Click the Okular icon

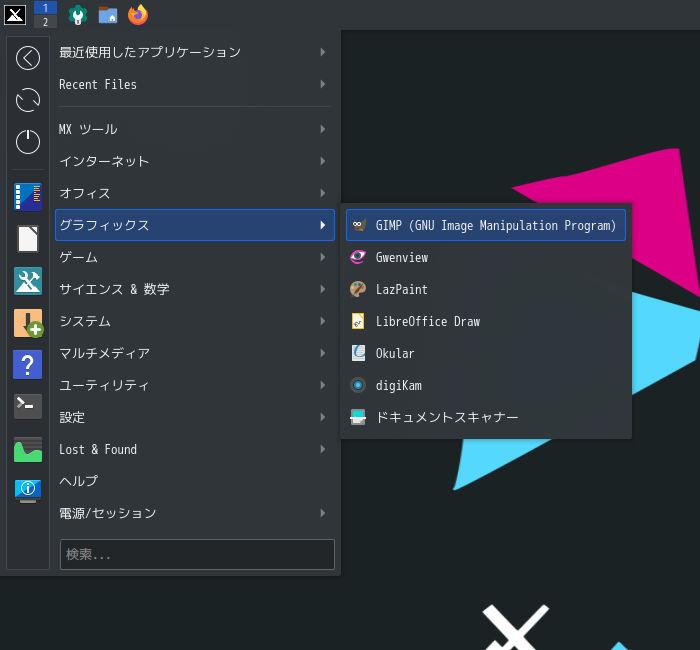[x=358, y=353]
